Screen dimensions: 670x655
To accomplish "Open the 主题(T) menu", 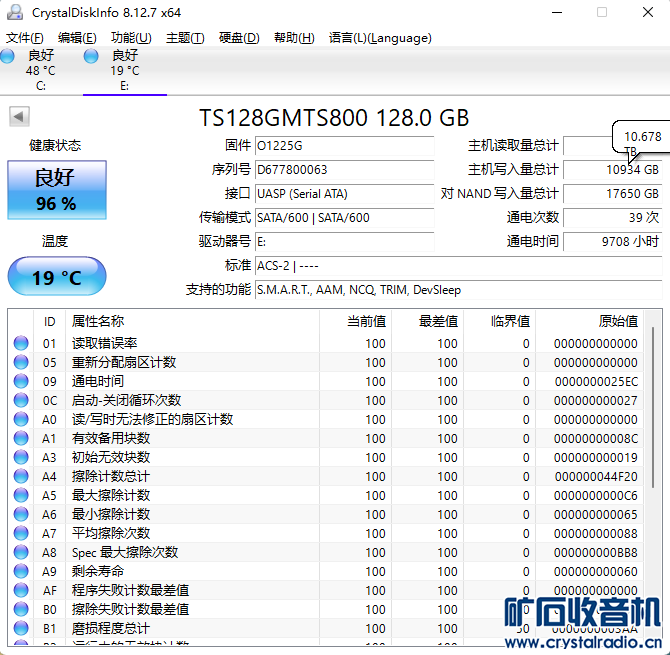I will [x=185, y=38].
